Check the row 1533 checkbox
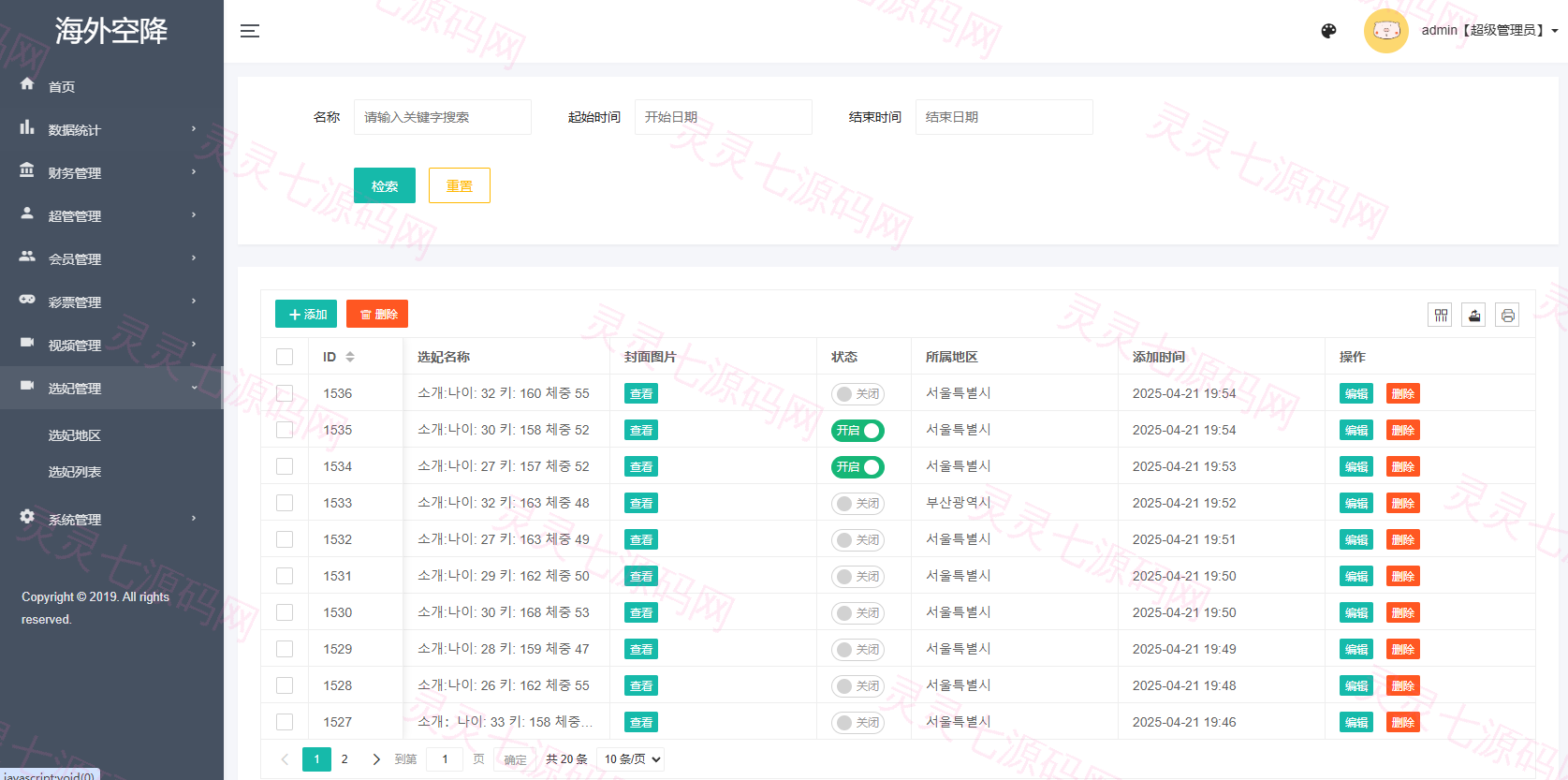Image resolution: width=1568 pixels, height=780 pixels. click(285, 503)
